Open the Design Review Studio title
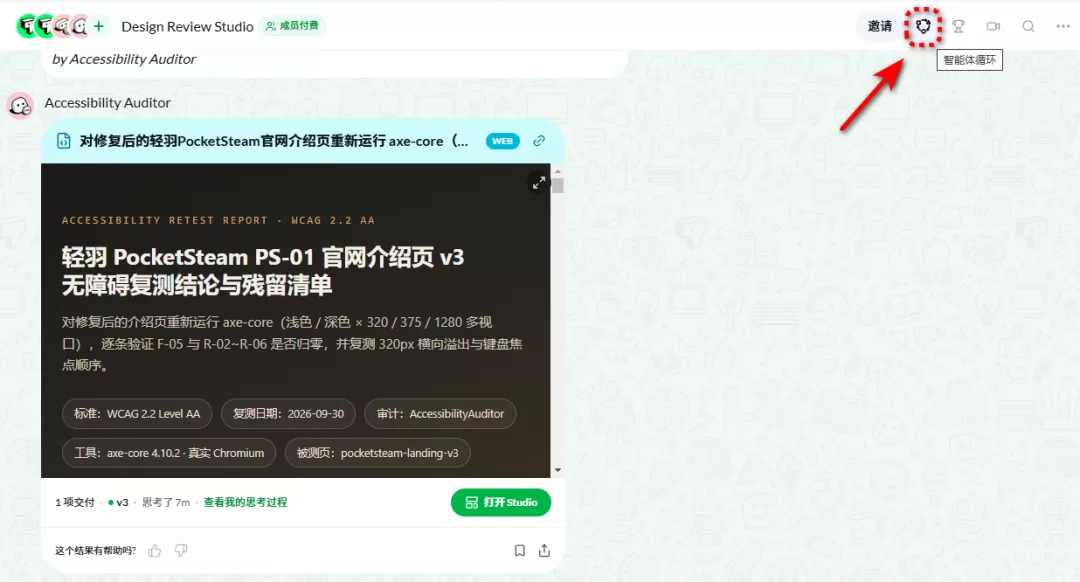Viewport: 1080px width, 582px height. pos(187,26)
